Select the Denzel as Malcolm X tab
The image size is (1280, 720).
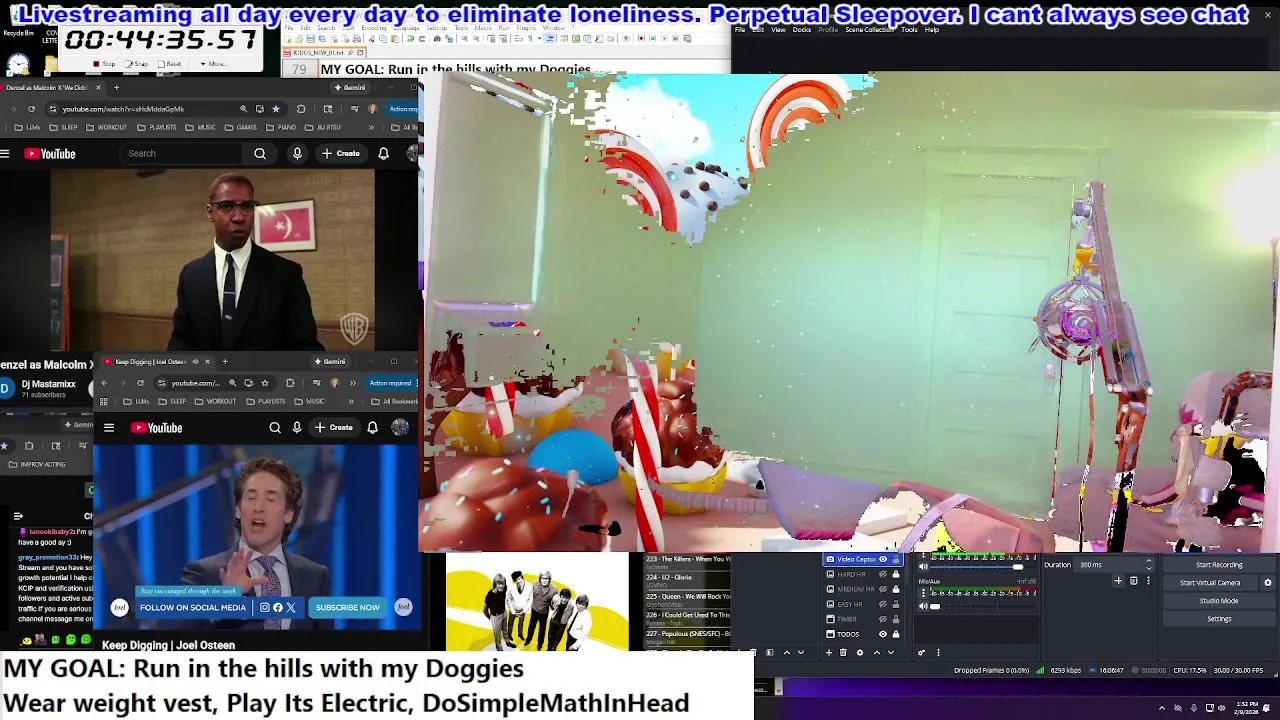[x=46, y=87]
